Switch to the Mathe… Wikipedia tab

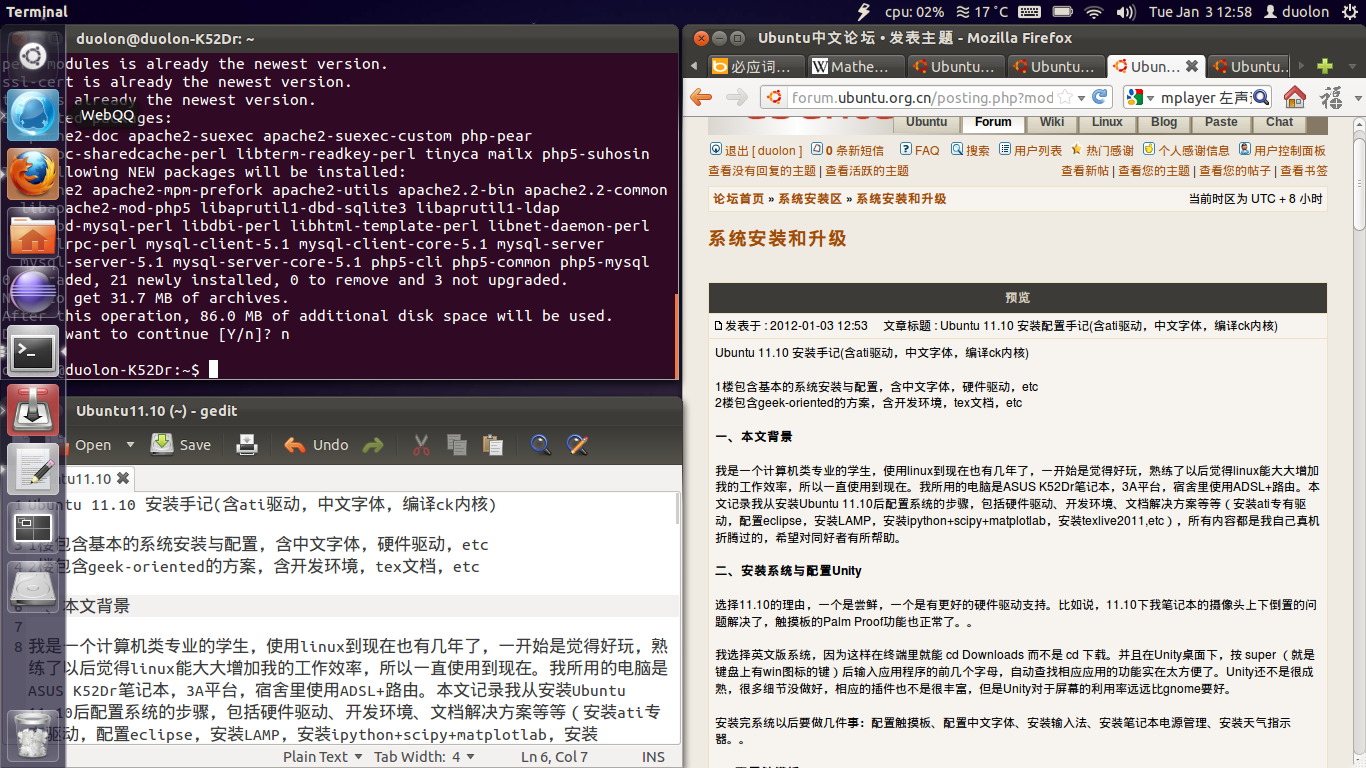pos(855,67)
